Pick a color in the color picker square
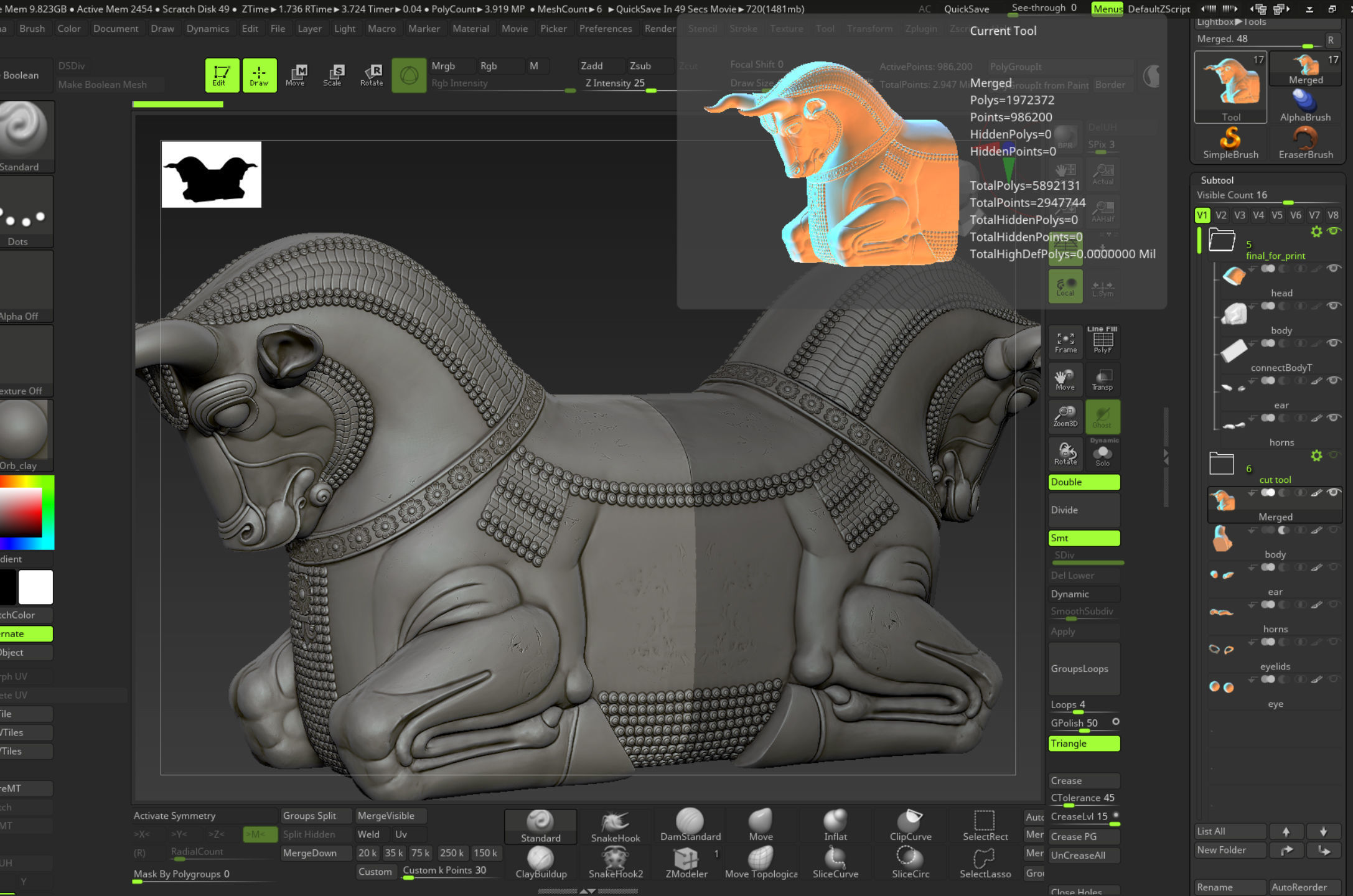This screenshot has height=896, width=1353. tap(20, 511)
